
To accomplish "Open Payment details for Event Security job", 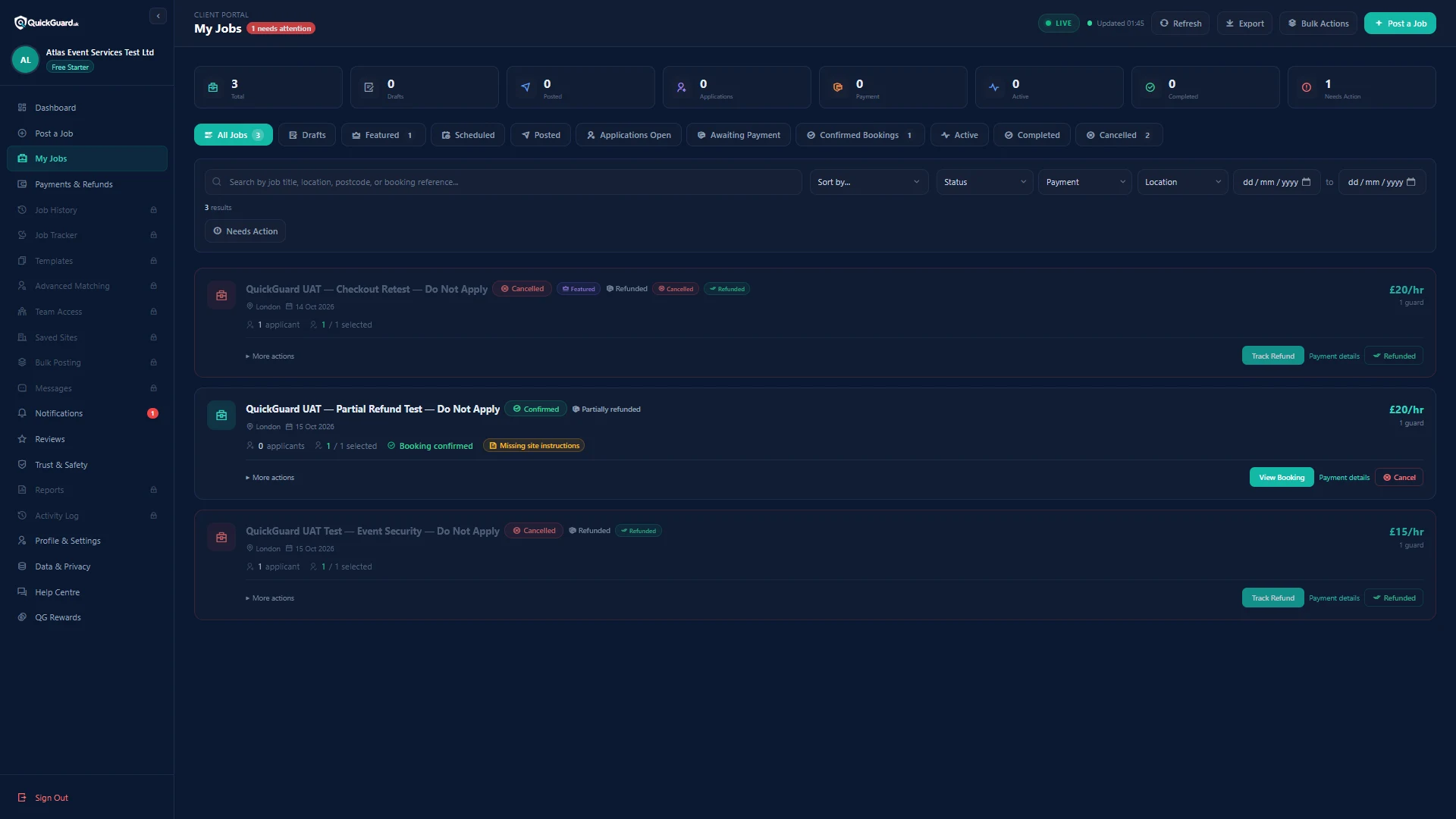I will 1334,598.
